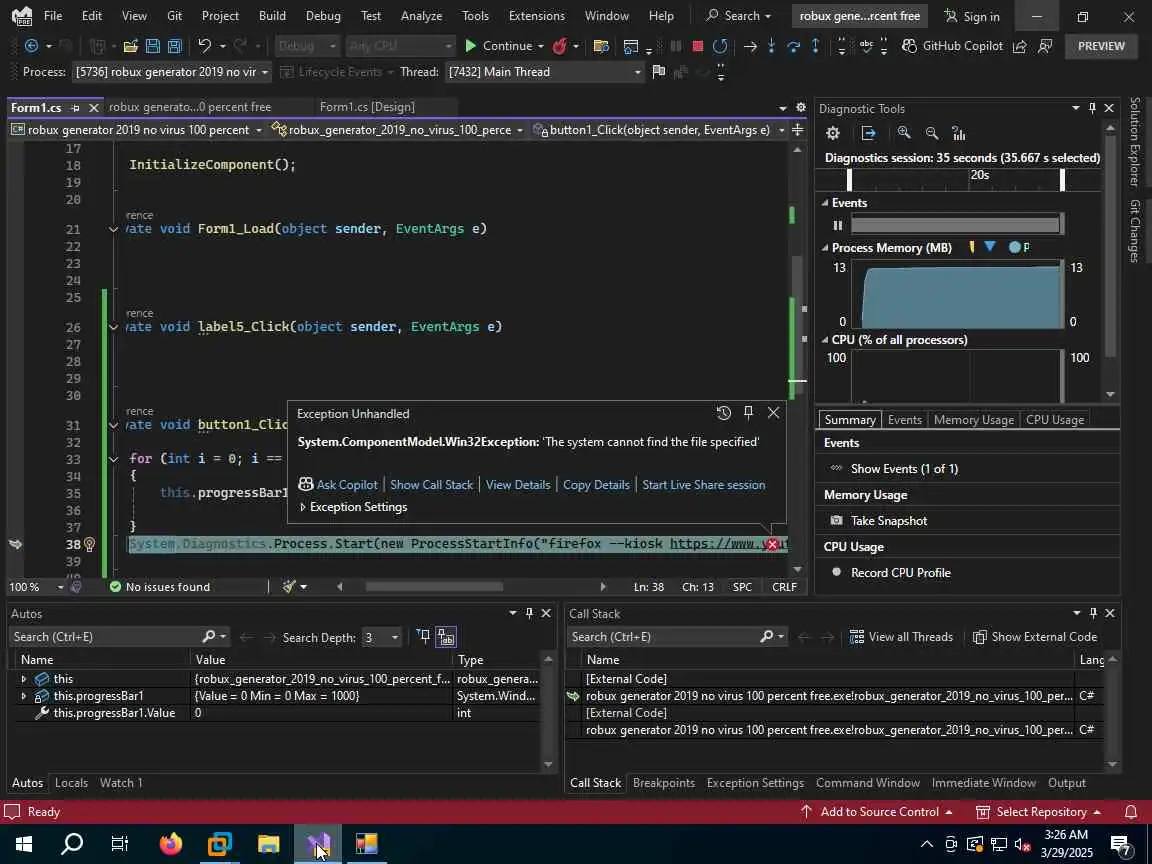Show the next statement arrow
Image resolution: width=1152 pixels, height=864 pixels.
point(750,46)
